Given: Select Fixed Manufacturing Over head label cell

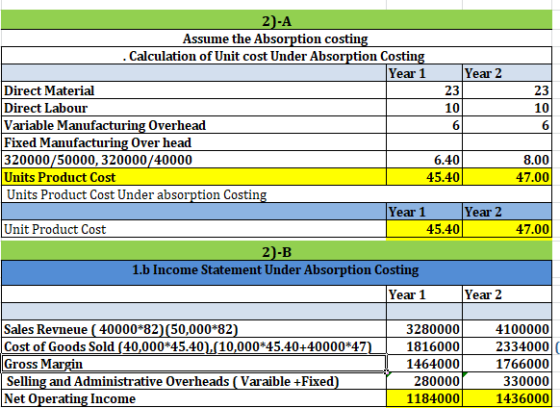Looking at the screenshot, I should click(194, 142).
